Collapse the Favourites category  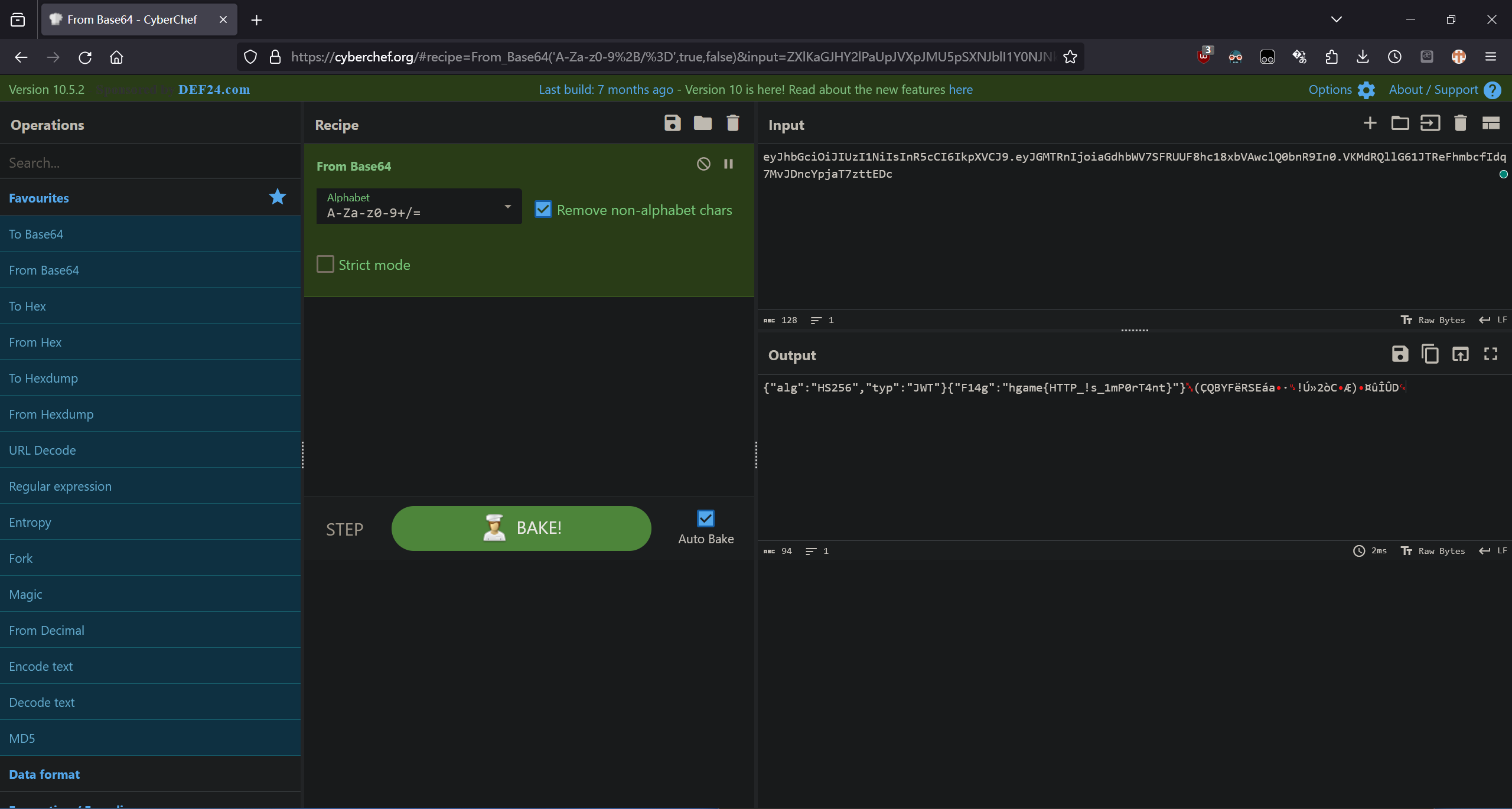[39, 198]
